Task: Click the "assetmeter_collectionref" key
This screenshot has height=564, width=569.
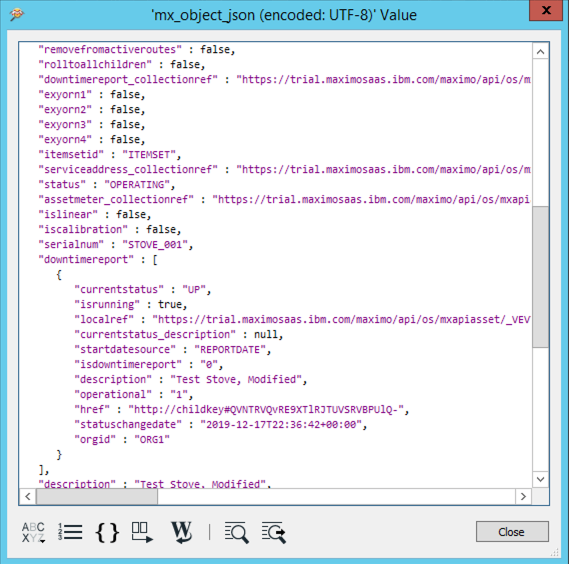Action: [x=116, y=200]
